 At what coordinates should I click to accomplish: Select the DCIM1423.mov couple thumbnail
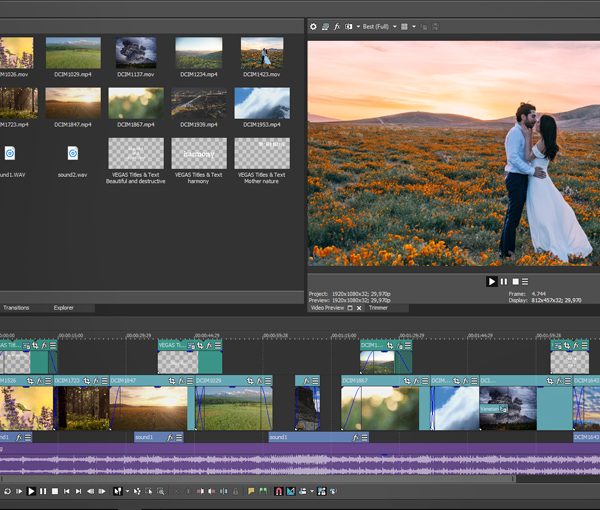(262, 53)
